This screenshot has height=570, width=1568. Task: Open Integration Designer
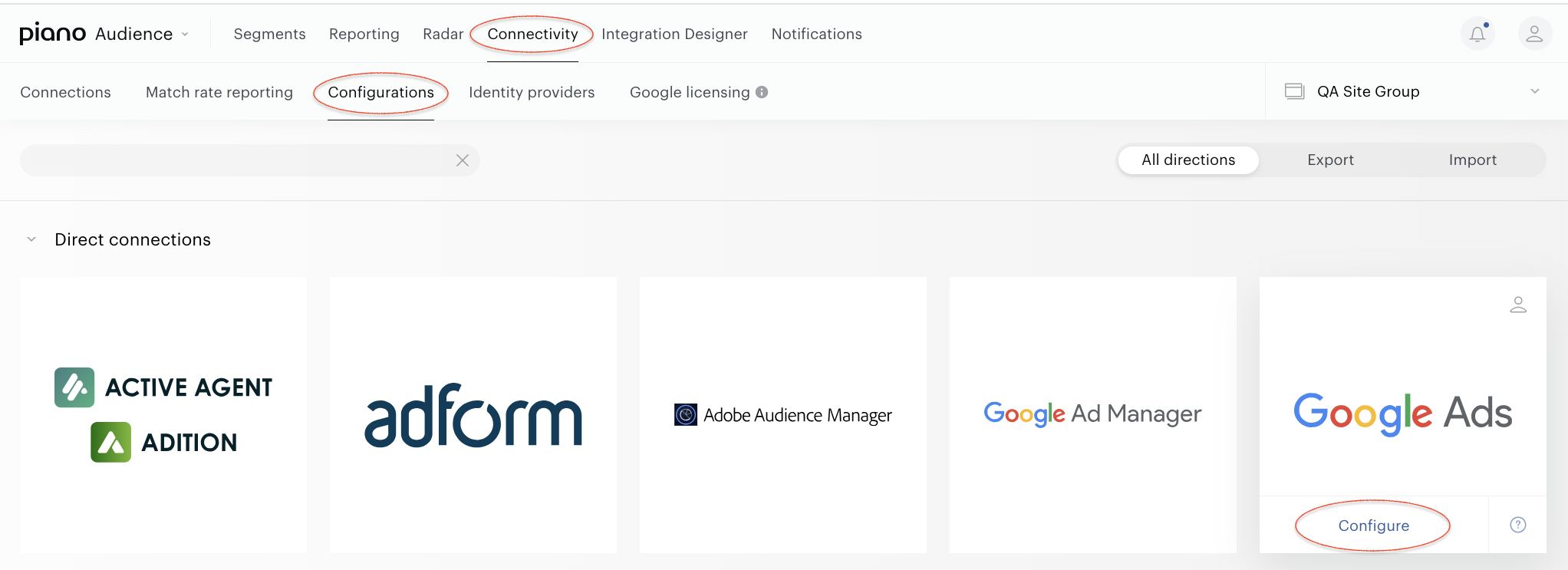[x=674, y=34]
